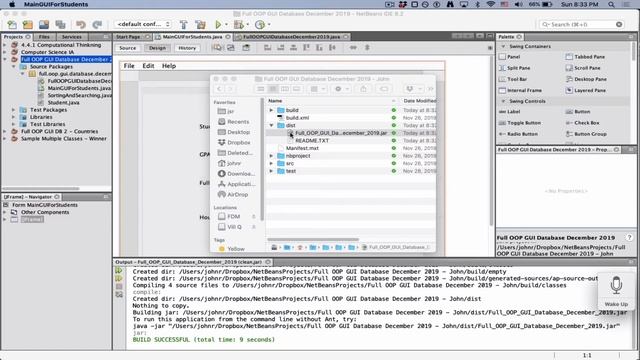Image resolution: width=640 pixels, height=360 pixels.
Task: Click the Profile Project clock icon
Action: [260, 25]
